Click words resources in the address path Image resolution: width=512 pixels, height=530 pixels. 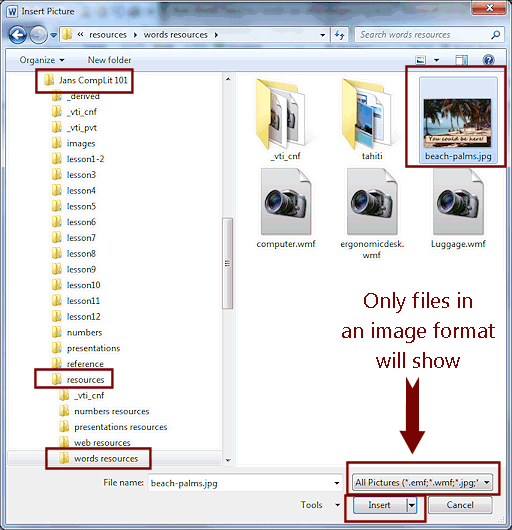click(175, 35)
